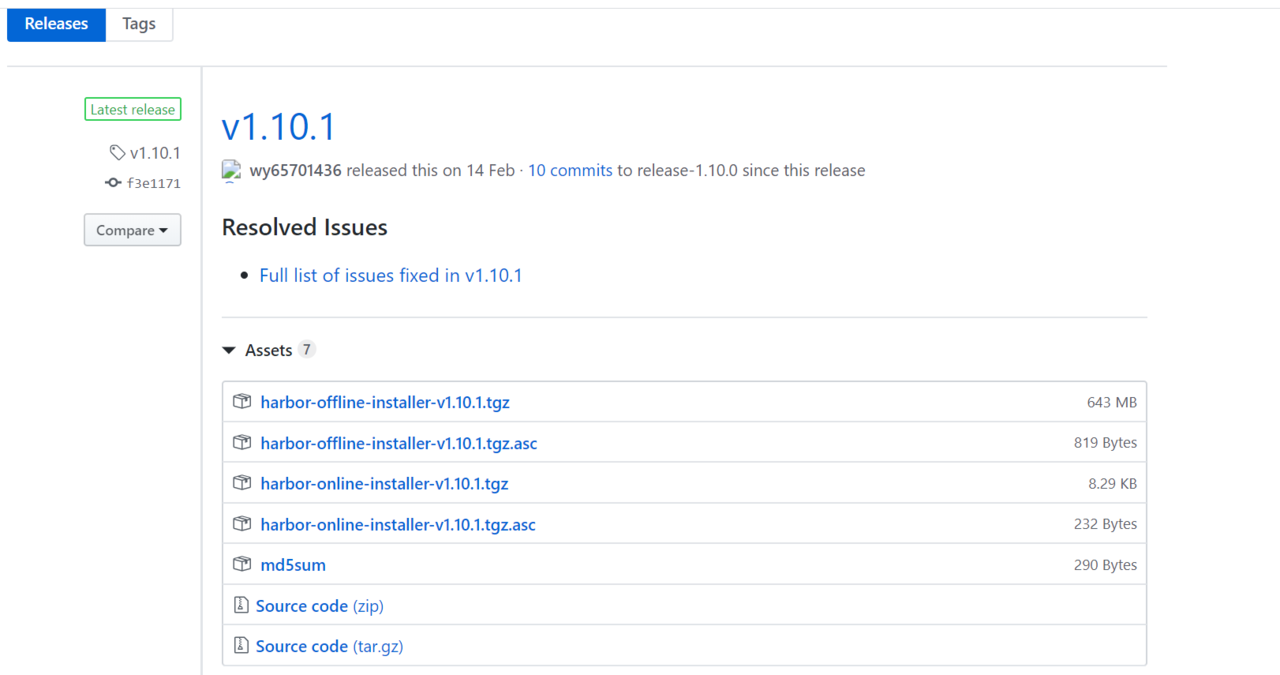
Task: Click the commit icon beside f3e1171
Action: coord(113,183)
